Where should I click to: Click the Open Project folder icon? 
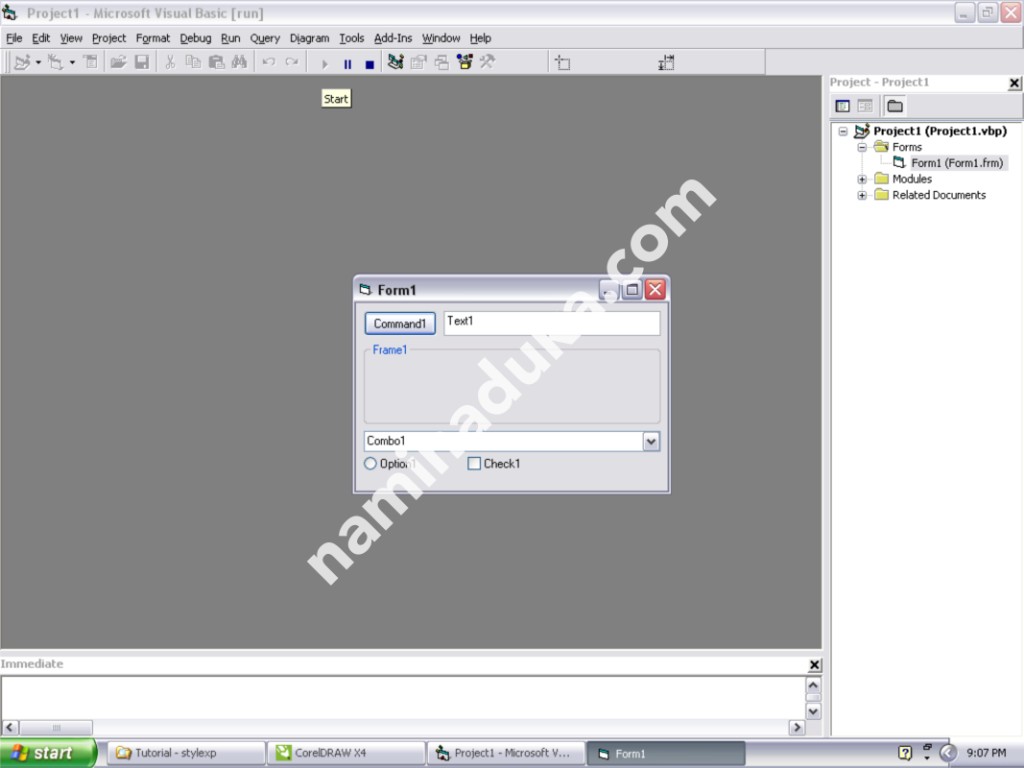(x=118, y=62)
